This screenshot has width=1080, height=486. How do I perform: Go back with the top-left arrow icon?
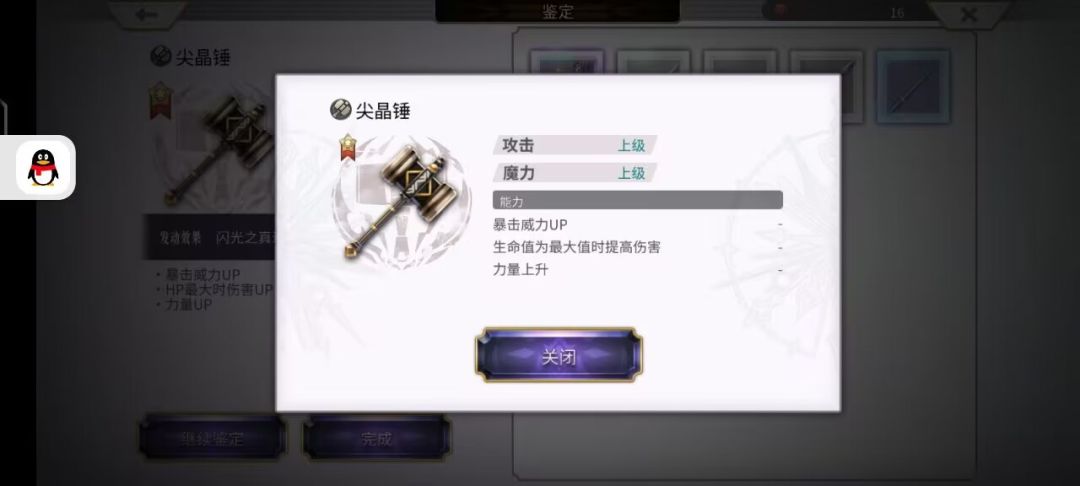146,13
